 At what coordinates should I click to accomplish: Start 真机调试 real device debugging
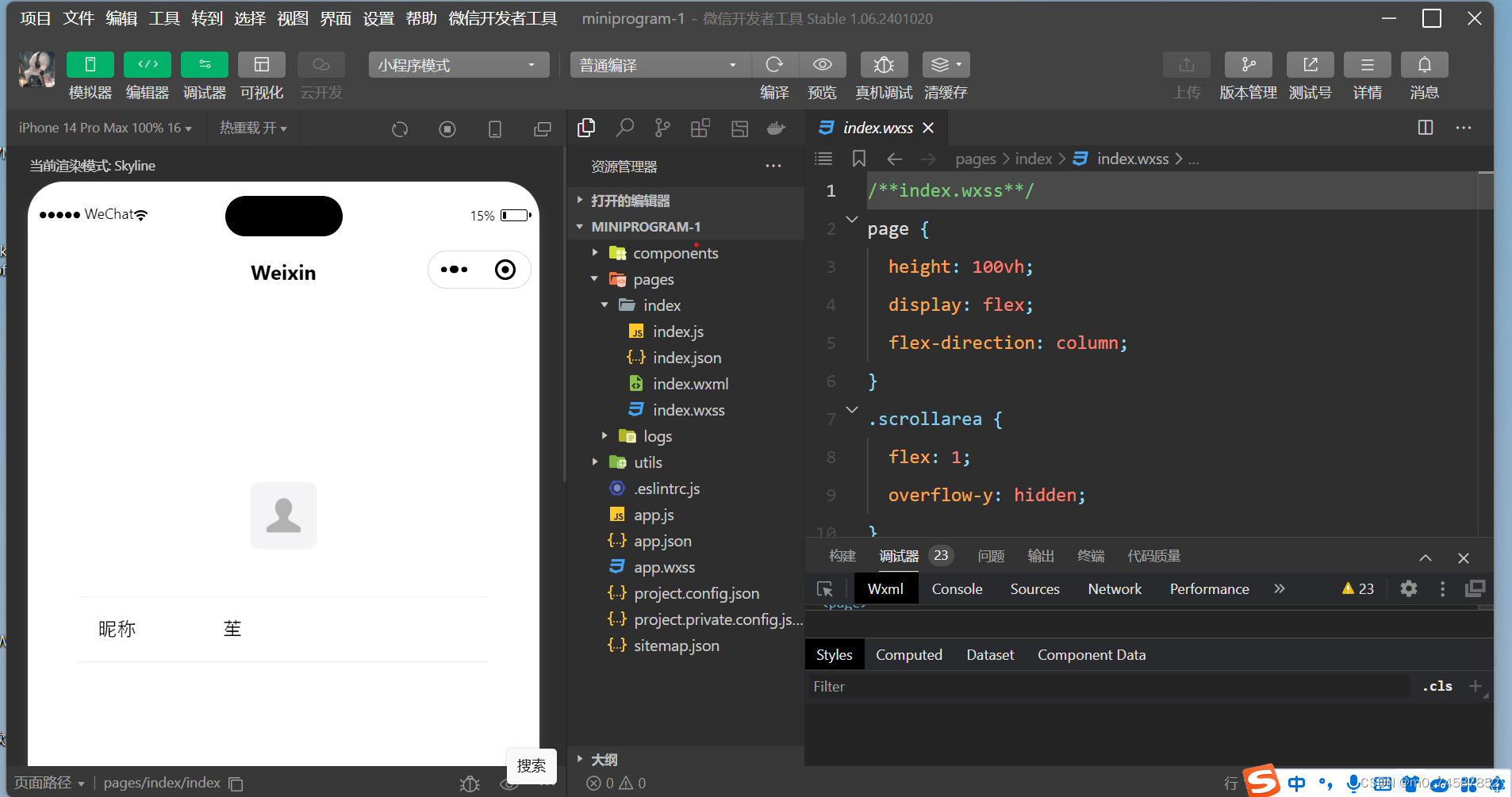pyautogui.click(x=884, y=65)
